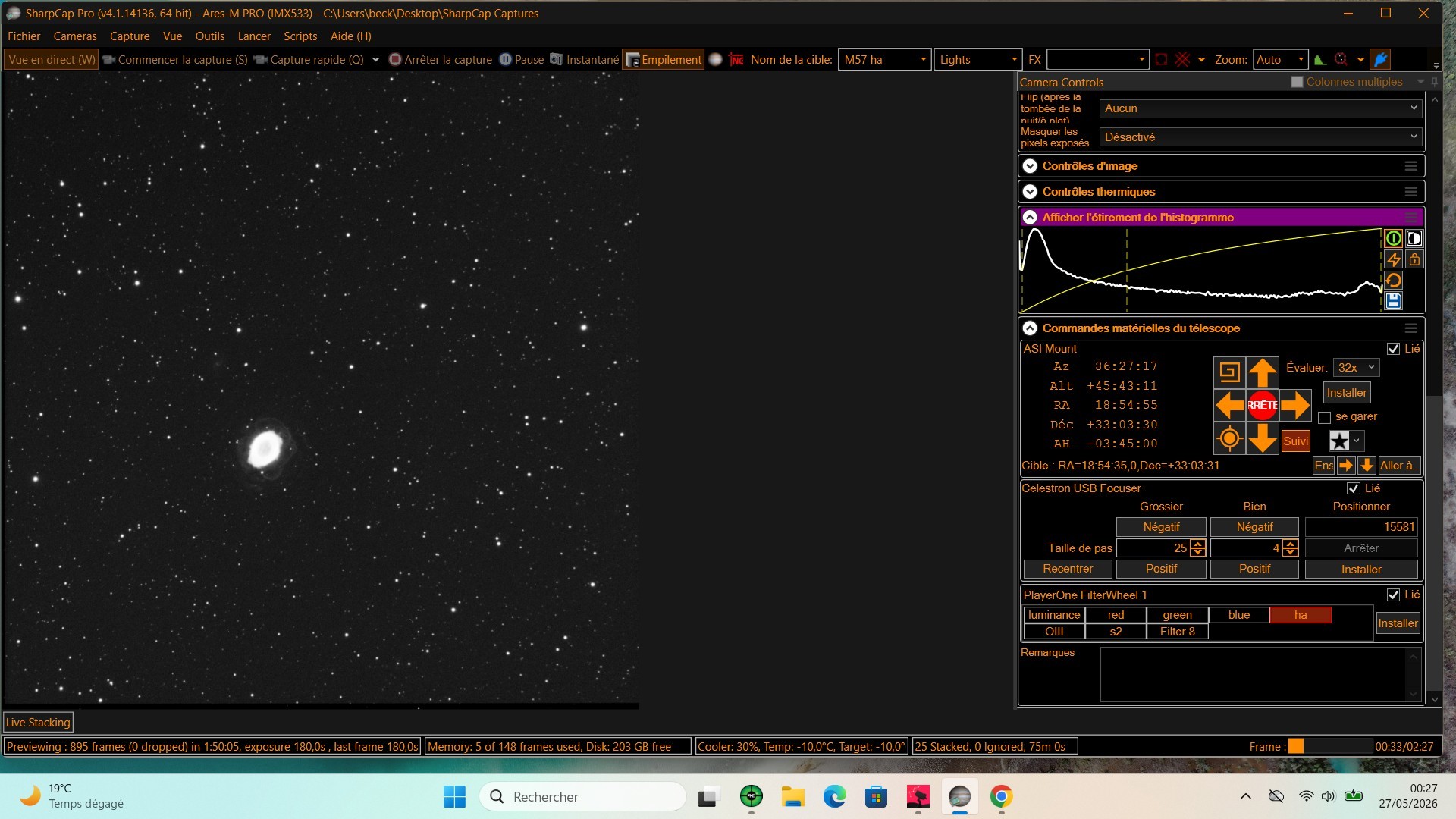Screen dimensions: 1456x819
Task: Click the histogram stretch curve area
Action: (1201, 270)
